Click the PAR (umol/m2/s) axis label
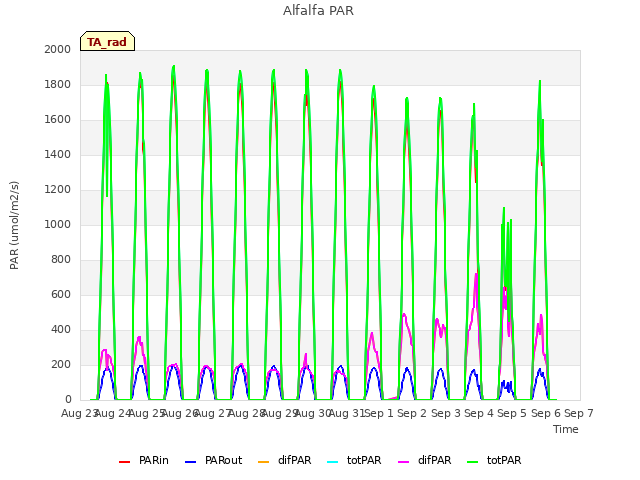This screenshot has width=640, height=480. pyautogui.click(x=14, y=225)
